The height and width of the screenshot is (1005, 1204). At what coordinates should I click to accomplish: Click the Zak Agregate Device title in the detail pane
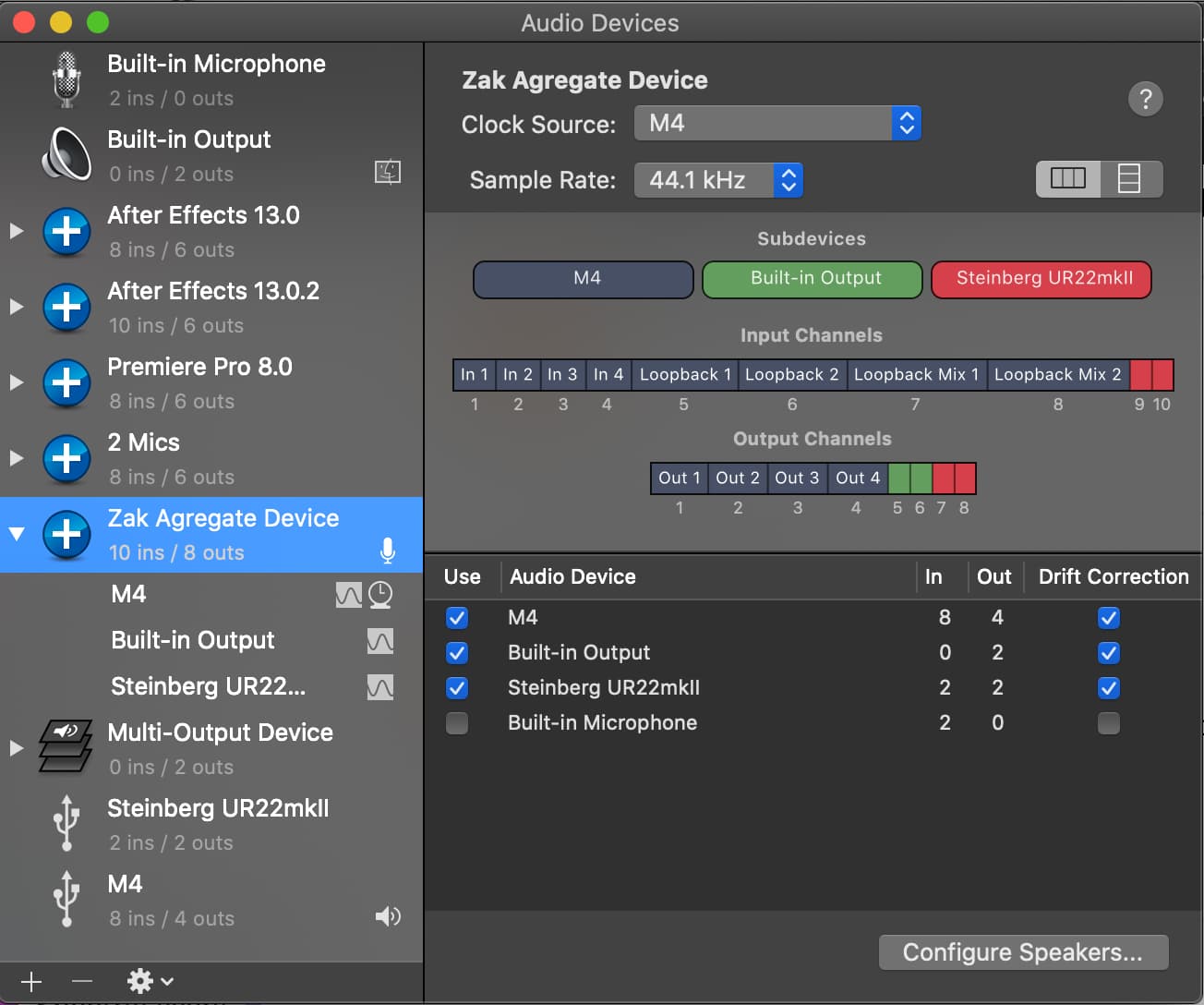[x=584, y=80]
